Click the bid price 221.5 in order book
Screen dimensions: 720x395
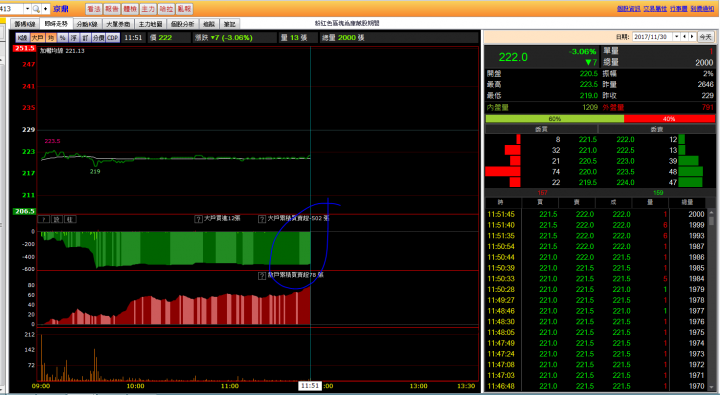588,140
